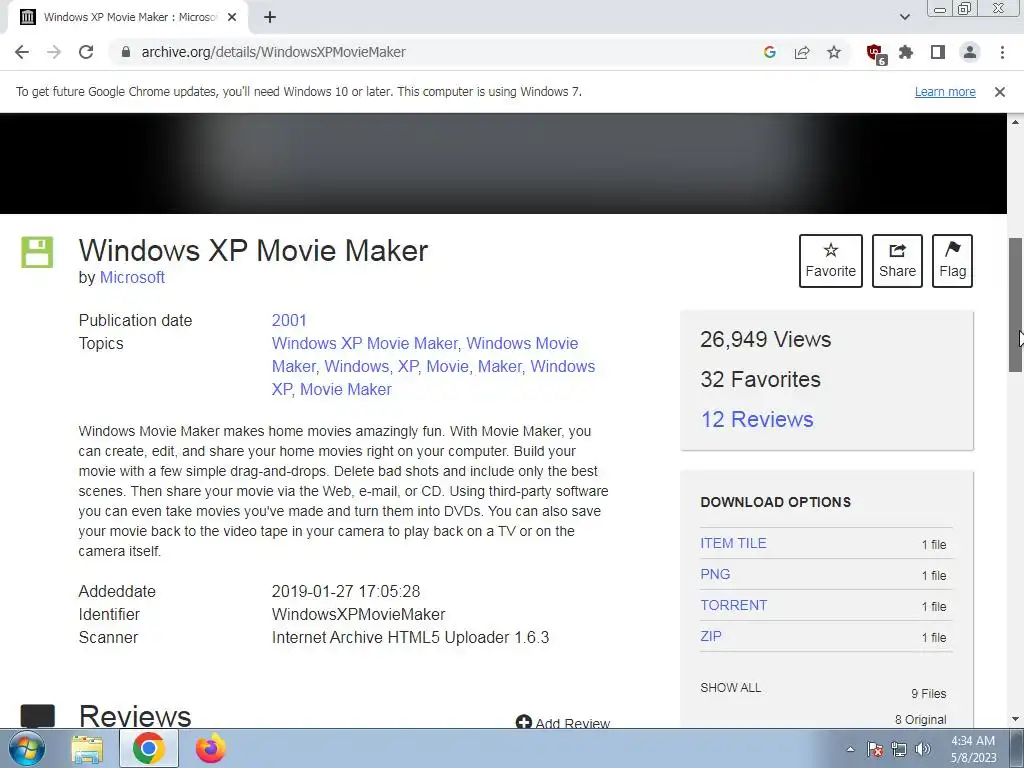Viewport: 1024px width, 768px height.
Task: Click the 26,949 Views text
Action: pos(765,340)
